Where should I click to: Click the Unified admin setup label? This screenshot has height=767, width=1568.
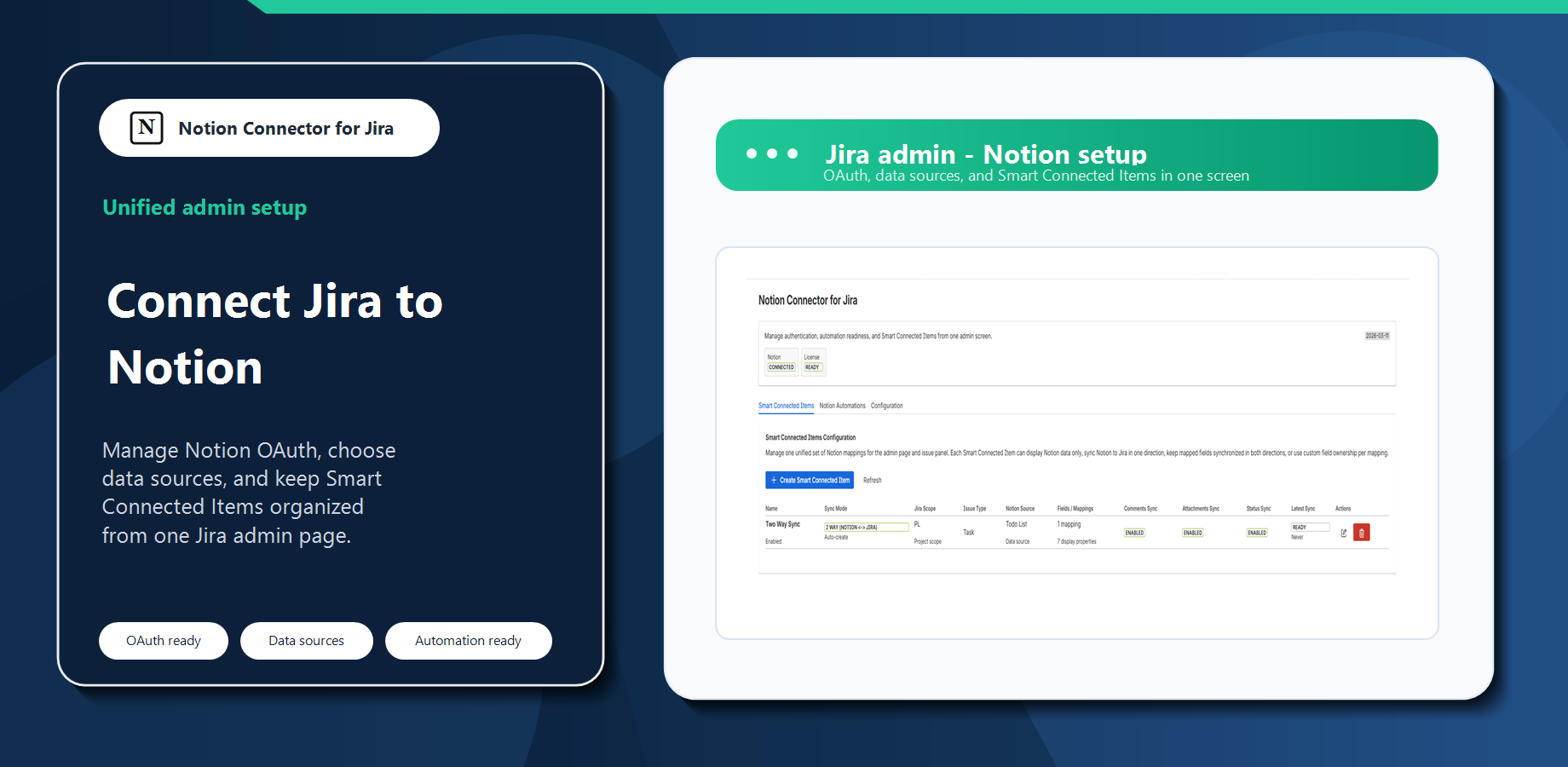pyautogui.click(x=205, y=208)
